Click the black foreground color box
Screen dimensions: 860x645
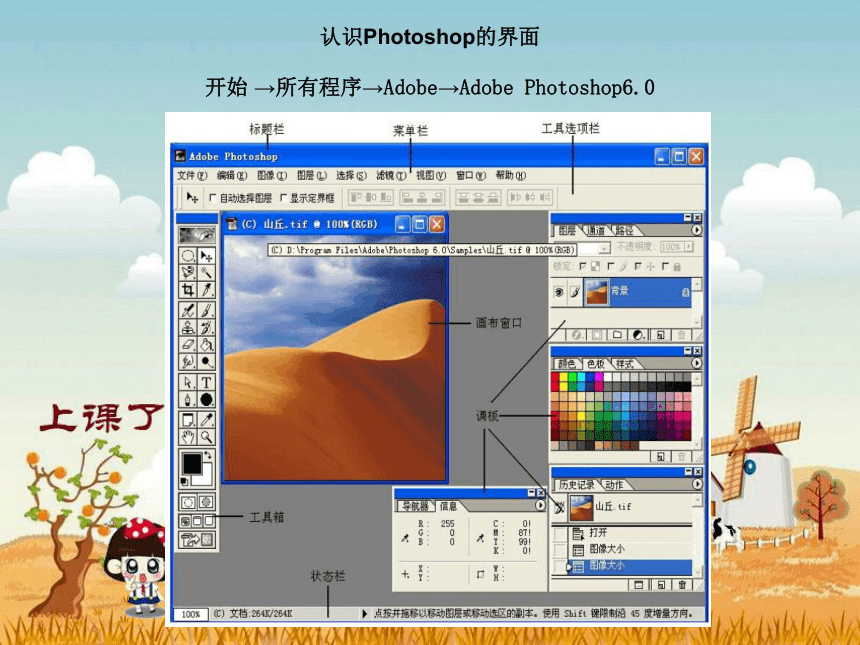click(192, 463)
